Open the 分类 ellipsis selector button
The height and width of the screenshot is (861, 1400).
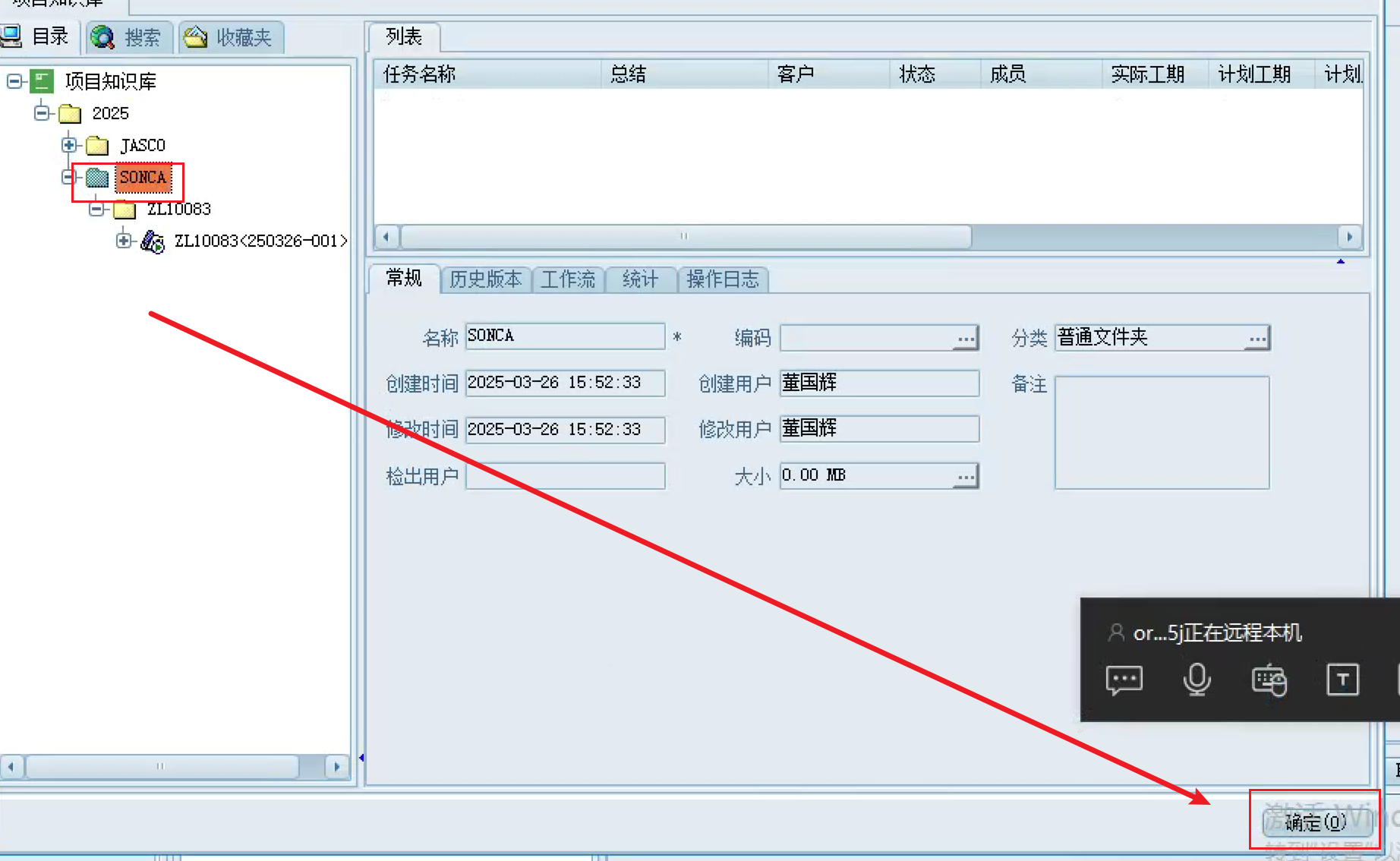(x=1257, y=338)
